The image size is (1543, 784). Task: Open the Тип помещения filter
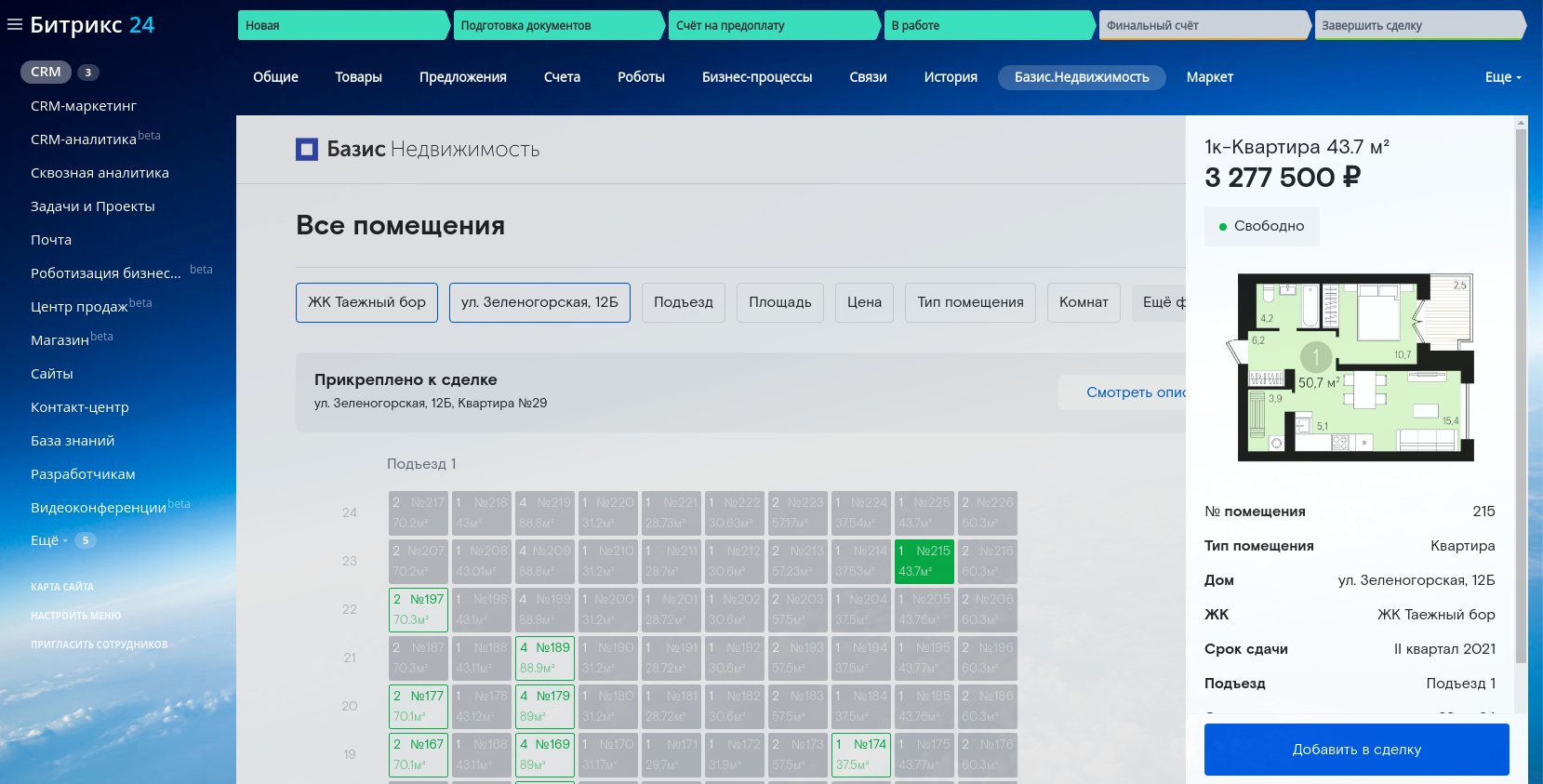tap(970, 302)
